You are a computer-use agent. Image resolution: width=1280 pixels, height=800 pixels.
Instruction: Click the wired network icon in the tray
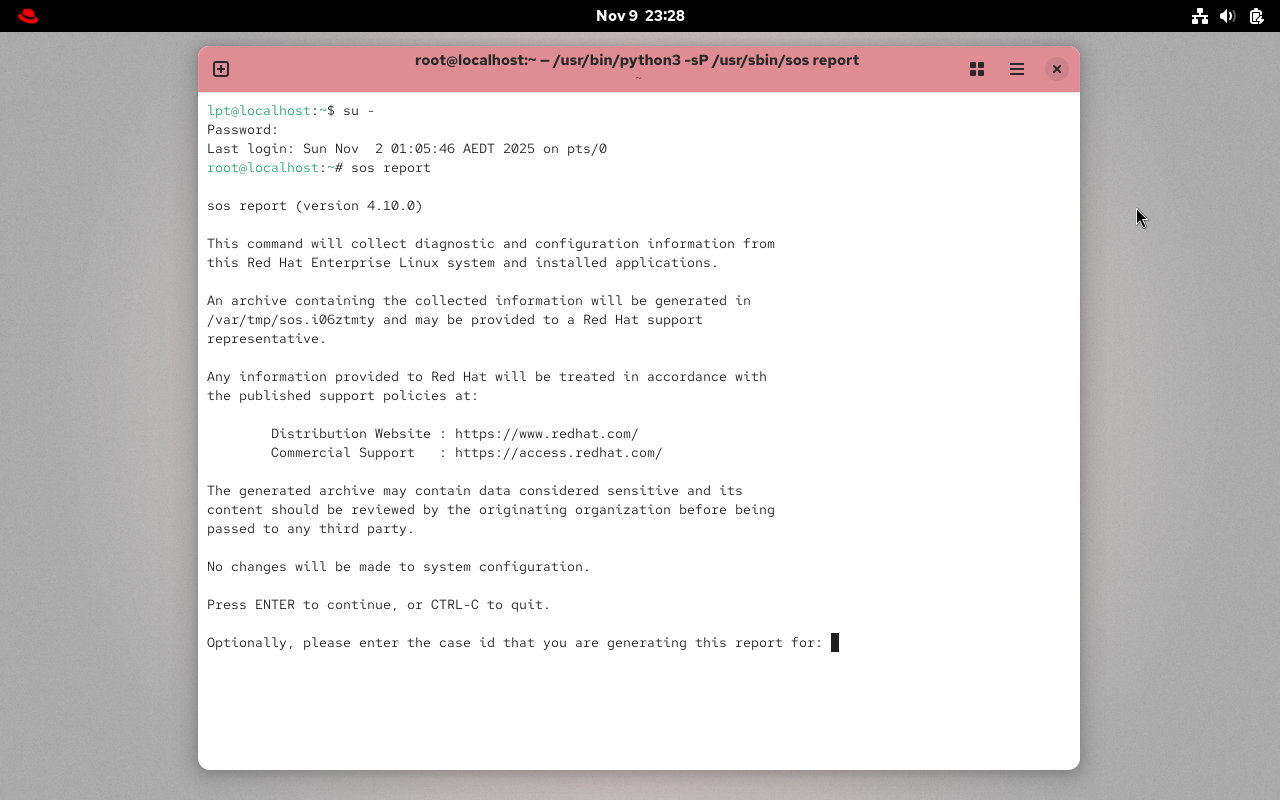point(1199,16)
